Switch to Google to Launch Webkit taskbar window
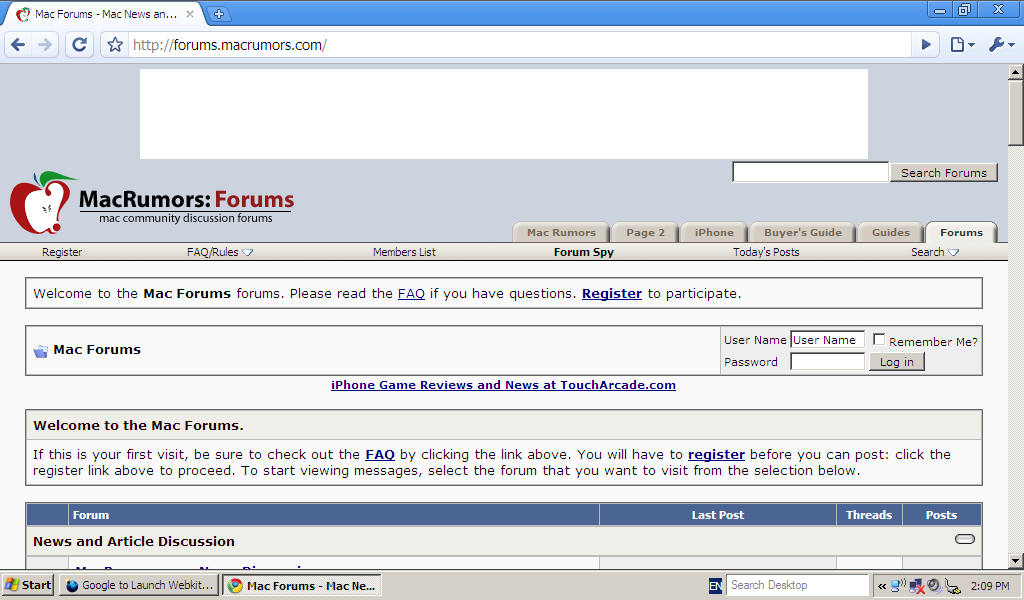Screen dimensions: 1024x600 pos(139,585)
